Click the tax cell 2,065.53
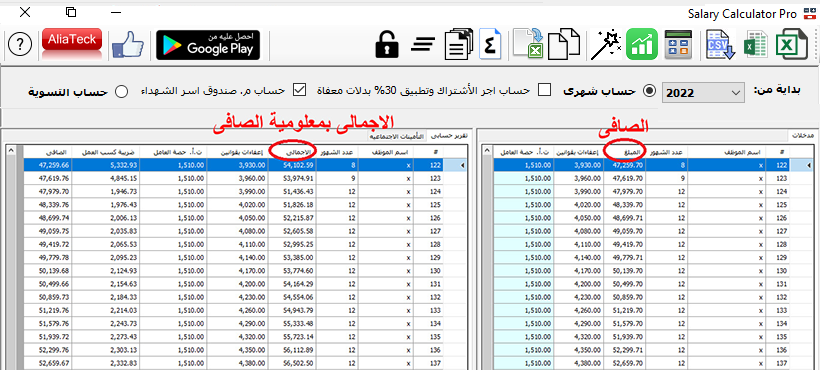This screenshot has height=370, width=820. [x=106, y=244]
